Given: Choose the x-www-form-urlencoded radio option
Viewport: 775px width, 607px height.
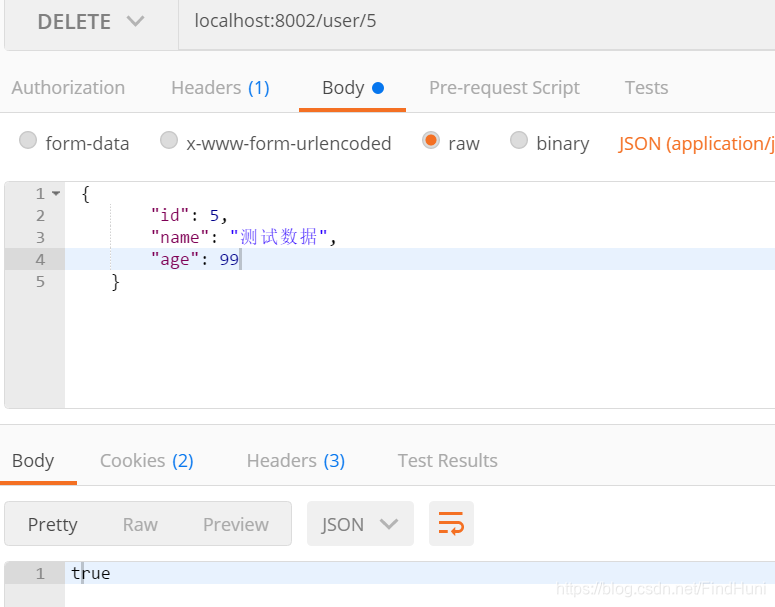Looking at the screenshot, I should click(x=169, y=140).
